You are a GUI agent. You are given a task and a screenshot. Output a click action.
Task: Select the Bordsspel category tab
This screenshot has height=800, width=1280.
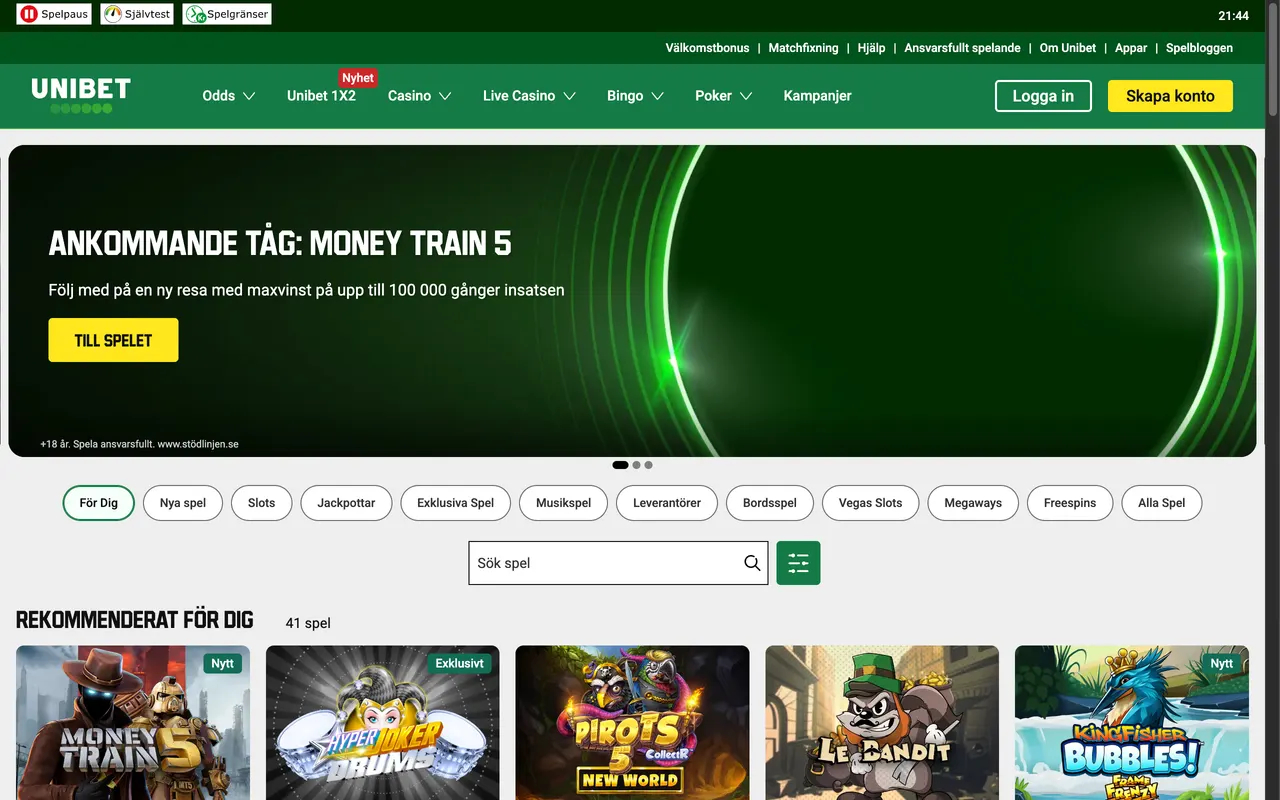(x=770, y=503)
